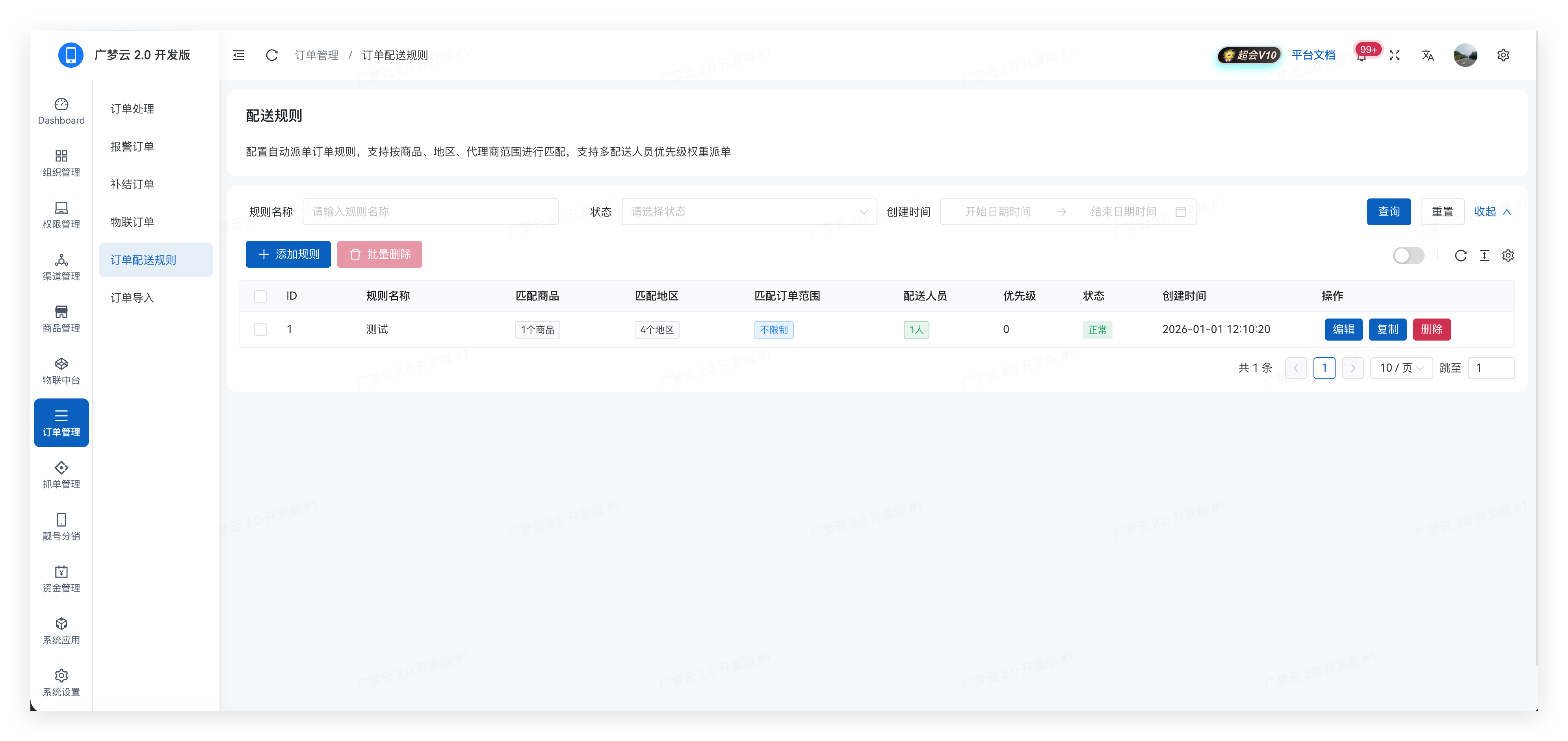Open table column settings gear icon
Viewport: 1568px width, 741px height.
point(1508,256)
